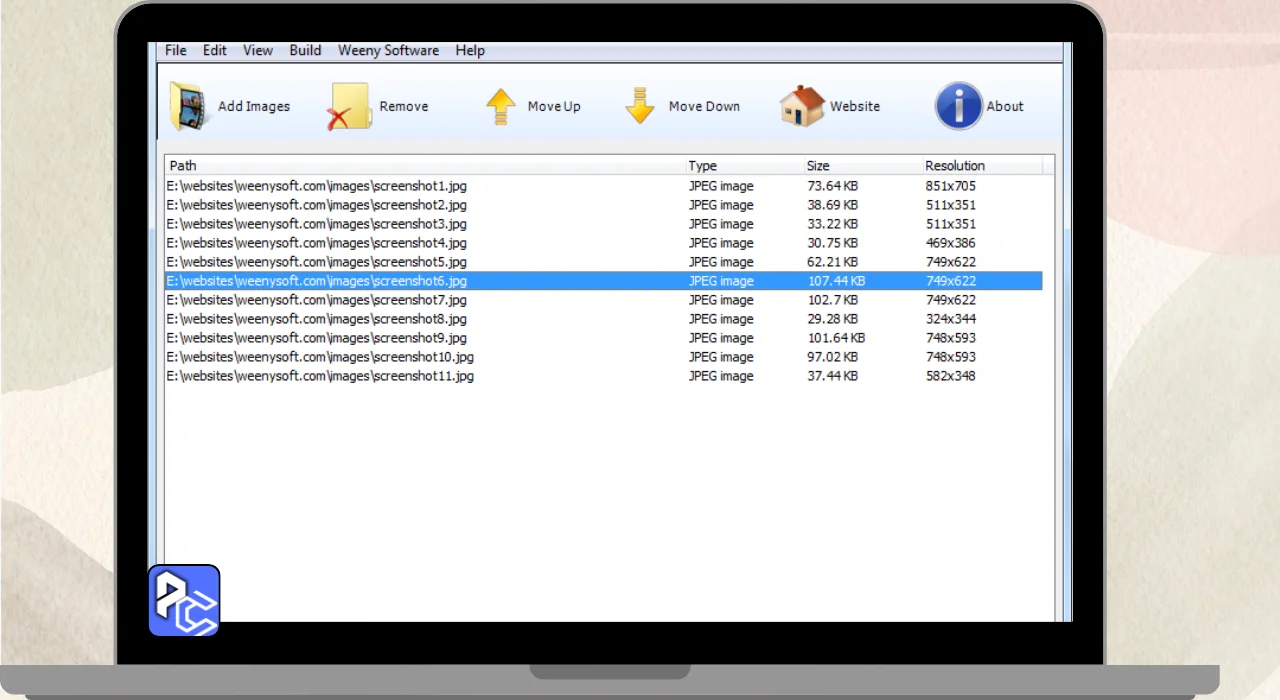
Task: Click the 469x386 resolution value
Action: (951, 243)
